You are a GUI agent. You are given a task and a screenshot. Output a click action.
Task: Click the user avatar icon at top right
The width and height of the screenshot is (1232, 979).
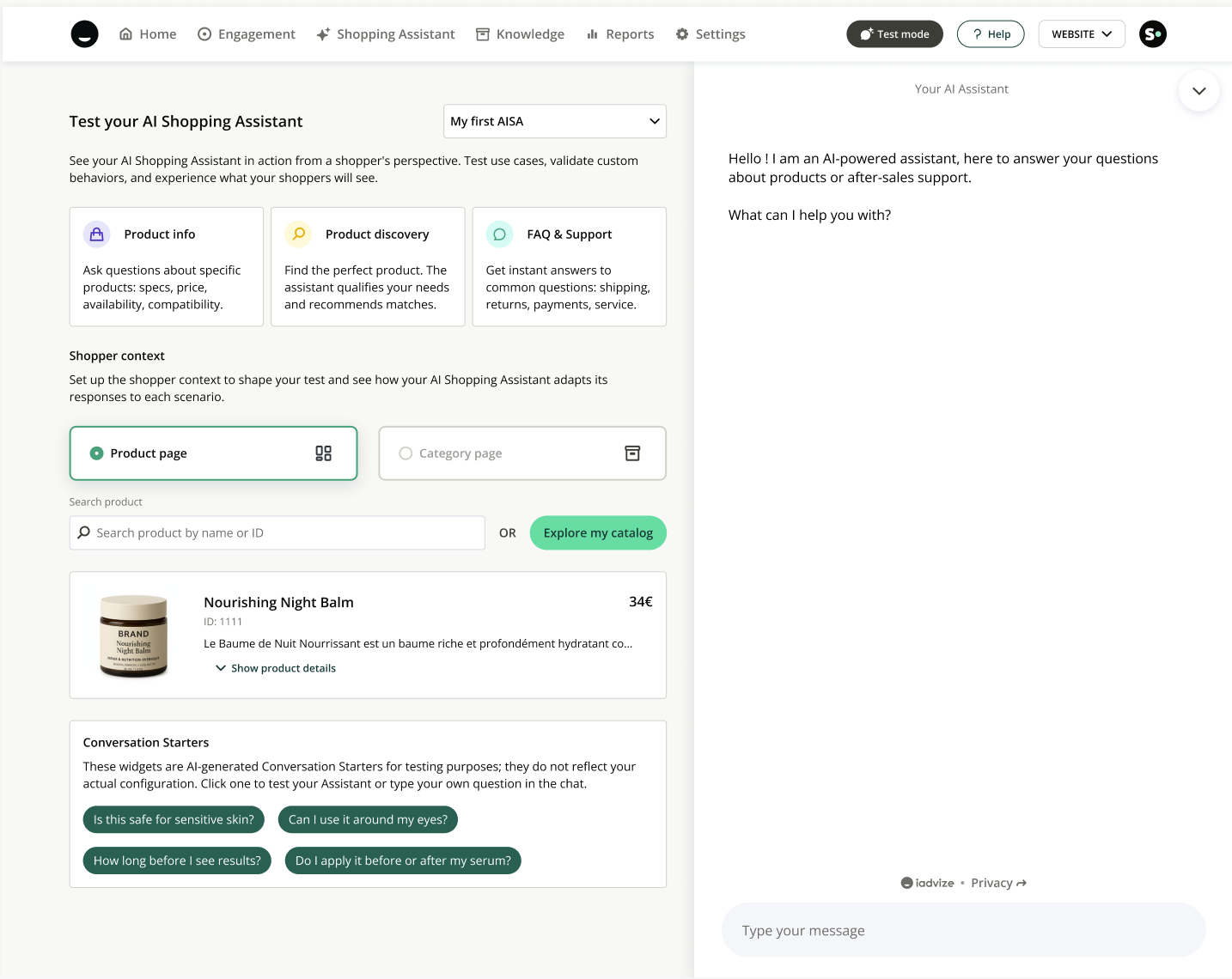click(1152, 34)
